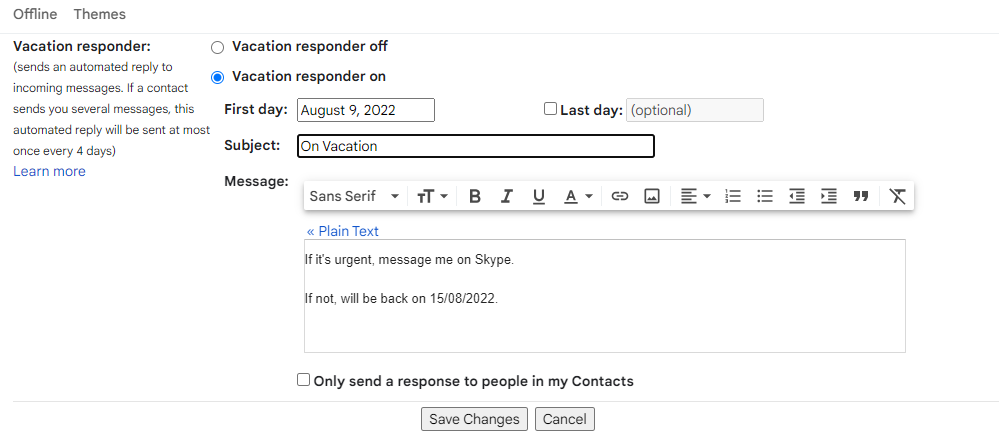Insert an image into the message
The image size is (999, 441).
point(652,197)
